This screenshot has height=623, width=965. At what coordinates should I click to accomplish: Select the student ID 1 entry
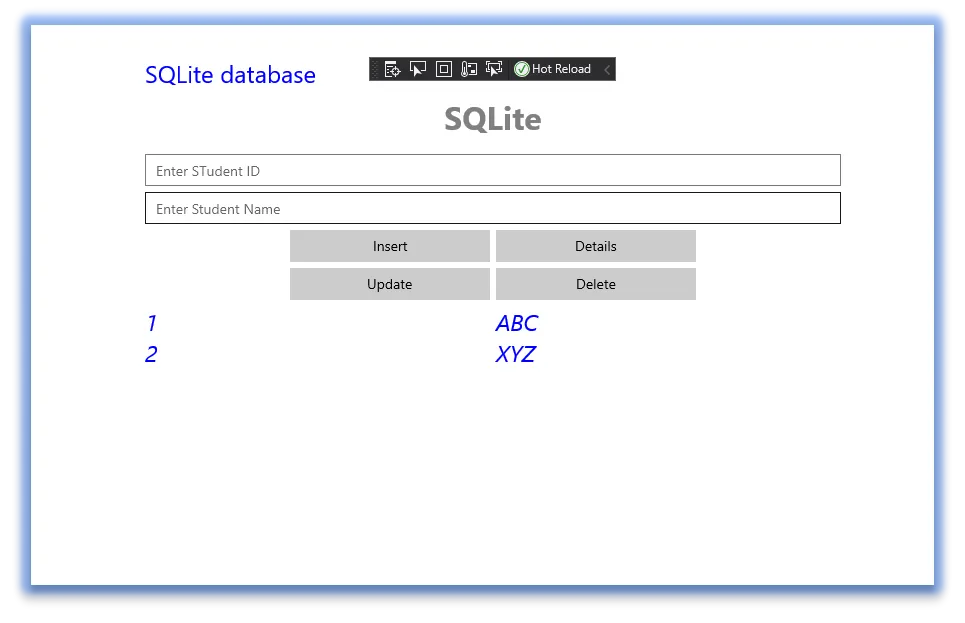tap(151, 323)
